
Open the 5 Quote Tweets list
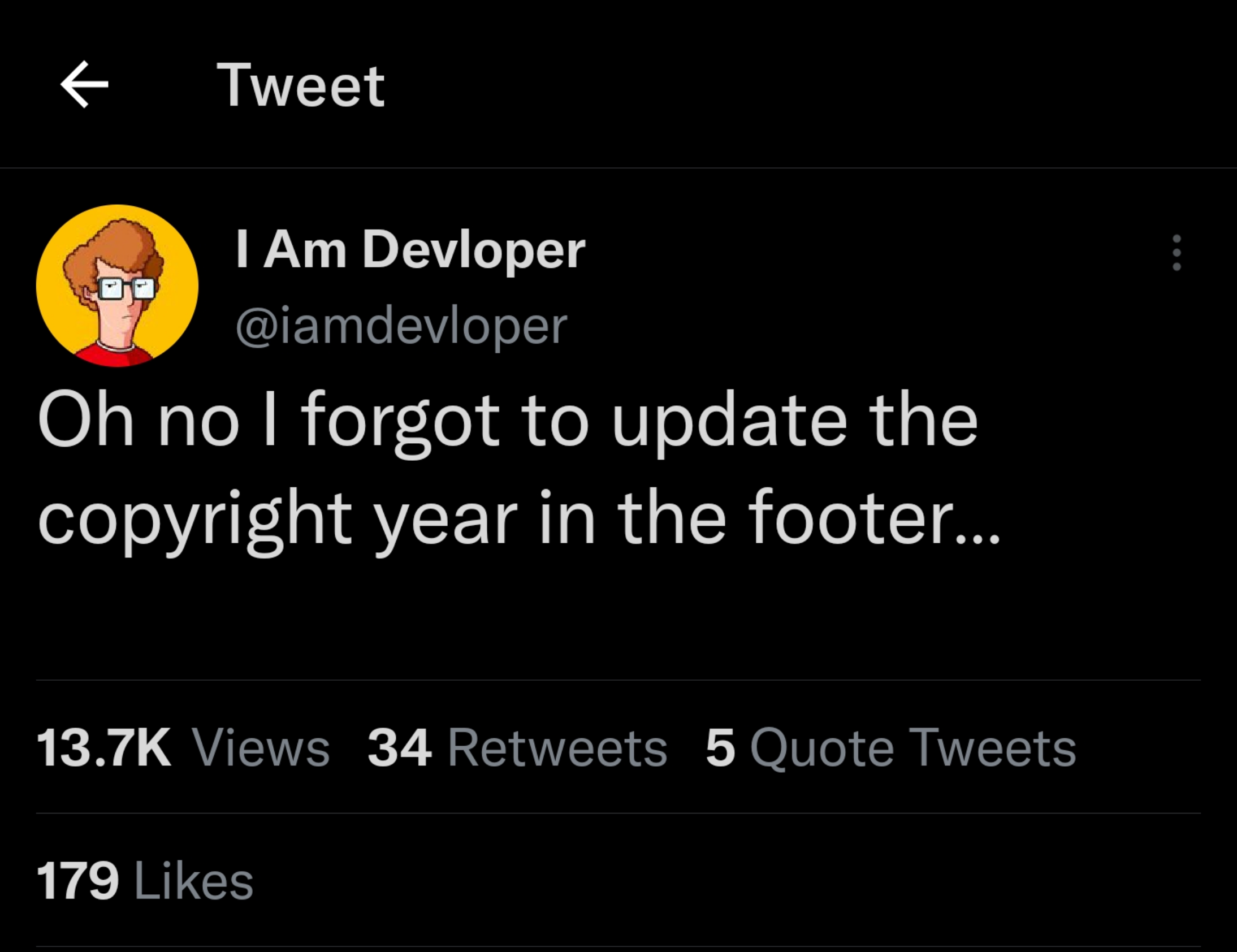(890, 748)
